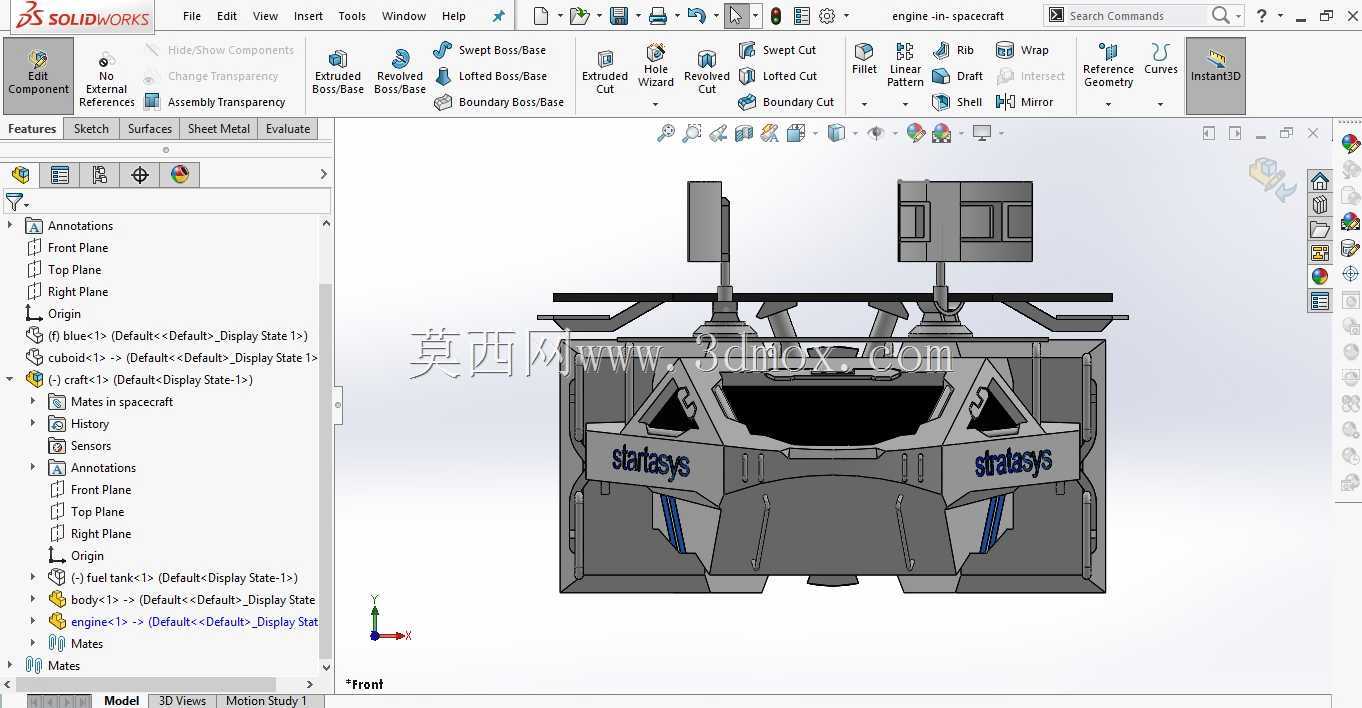
Task: Select Boundary Boss/Base tool
Action: [x=499, y=102]
